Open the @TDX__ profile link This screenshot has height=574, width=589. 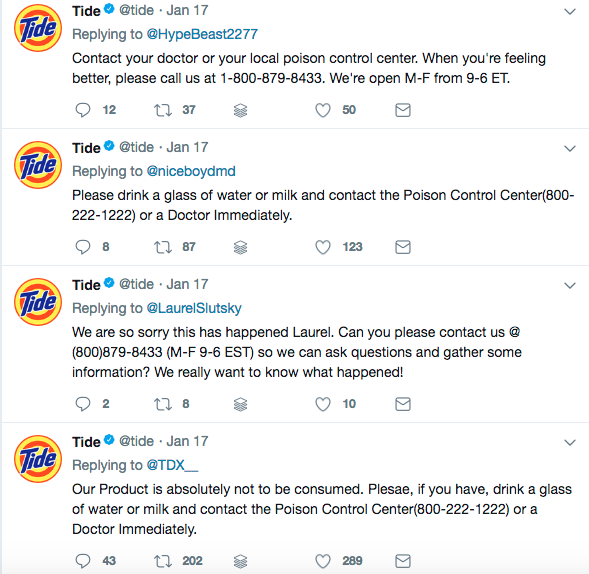172,465
